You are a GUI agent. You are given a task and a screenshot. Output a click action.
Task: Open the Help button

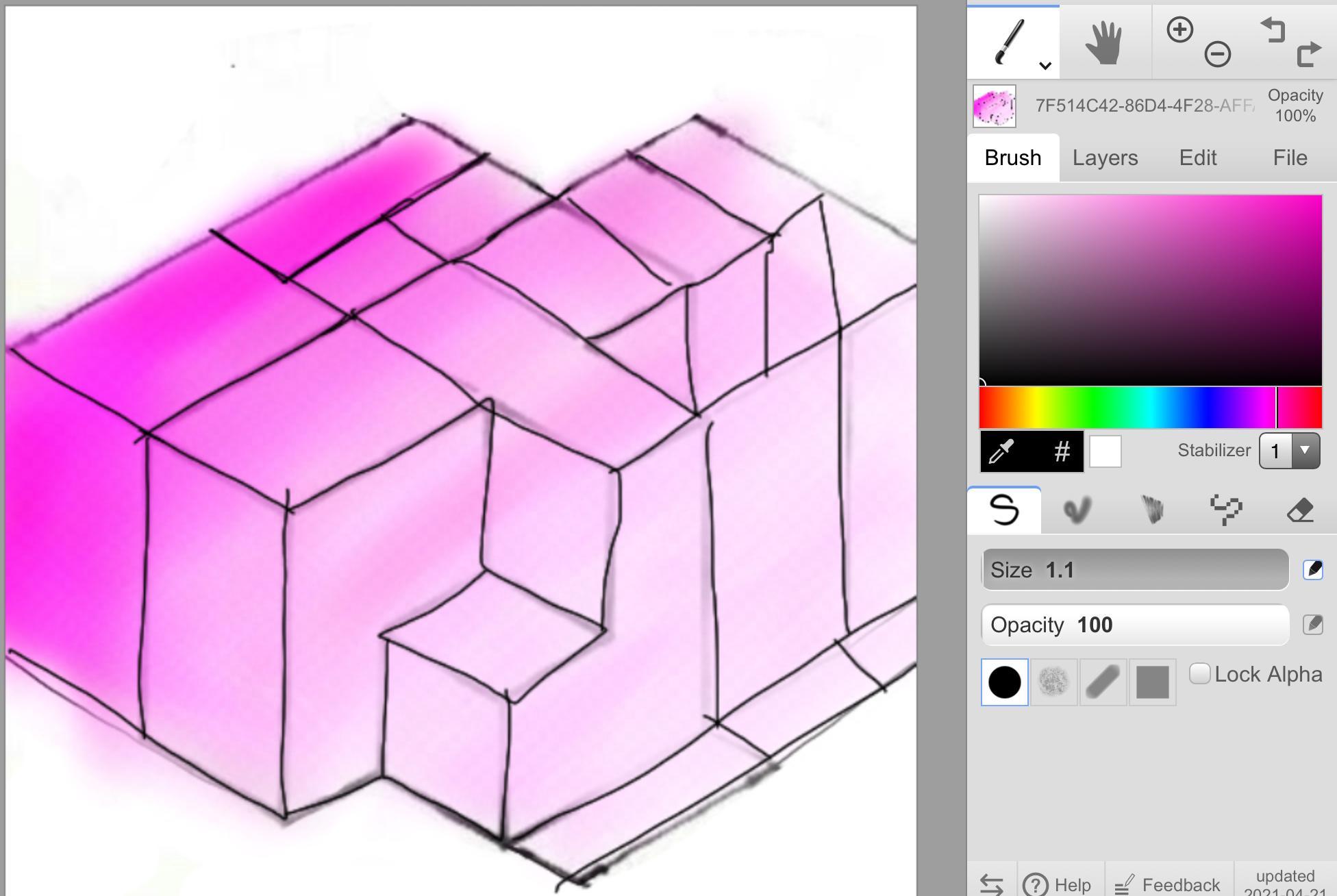coord(1060,884)
